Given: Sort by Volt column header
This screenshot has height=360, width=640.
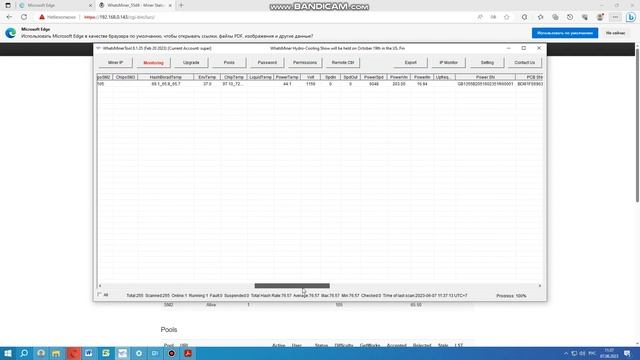Looking at the screenshot, I should pos(310,77).
